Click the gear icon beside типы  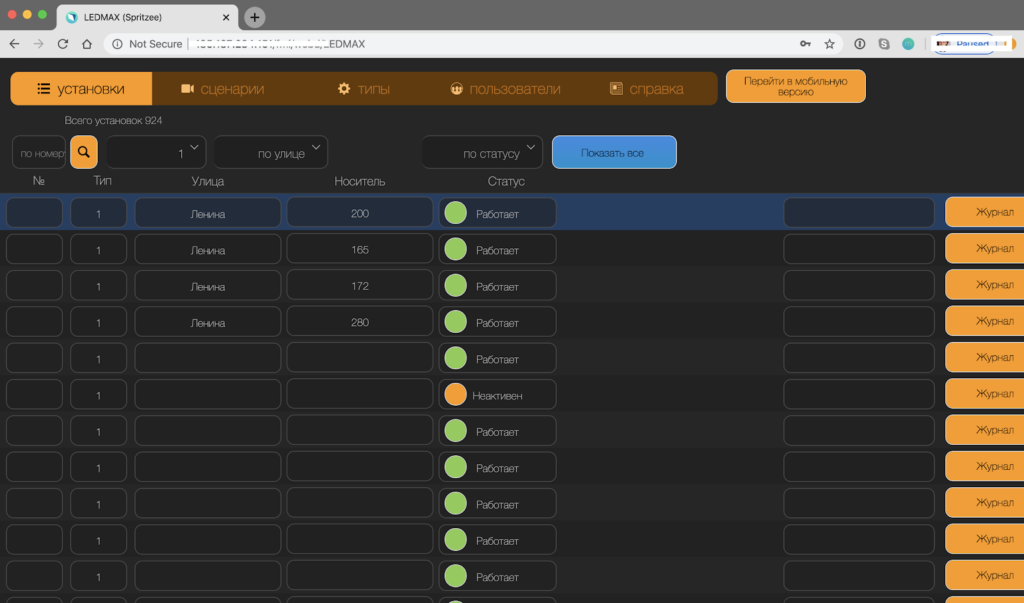tap(344, 88)
